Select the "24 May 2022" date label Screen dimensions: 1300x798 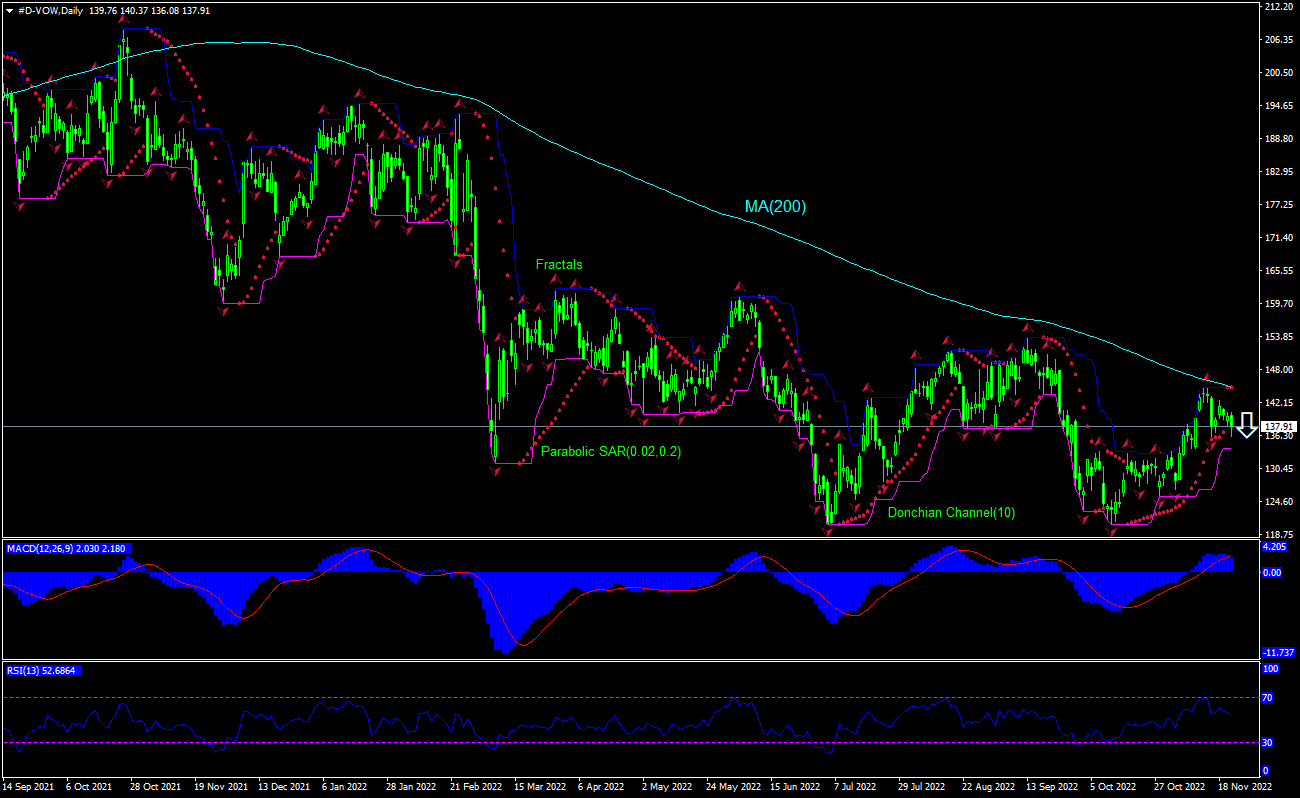tap(733, 787)
